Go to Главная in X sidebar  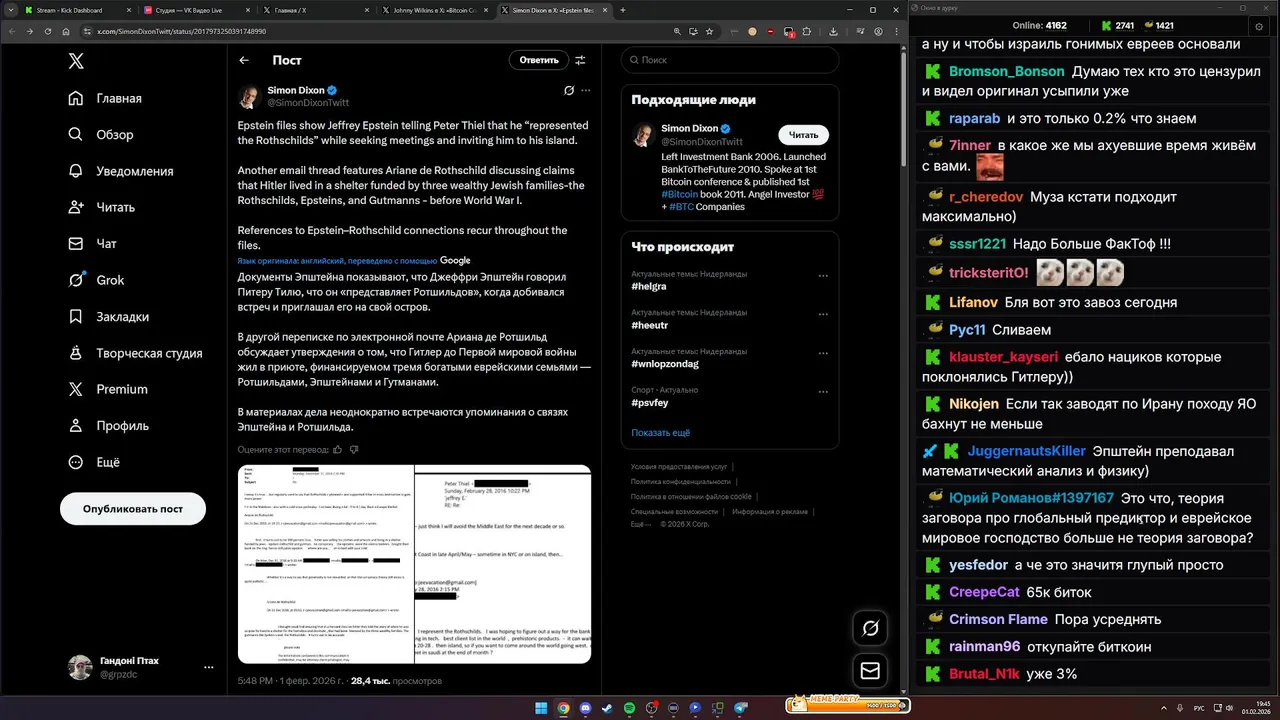tap(105, 98)
